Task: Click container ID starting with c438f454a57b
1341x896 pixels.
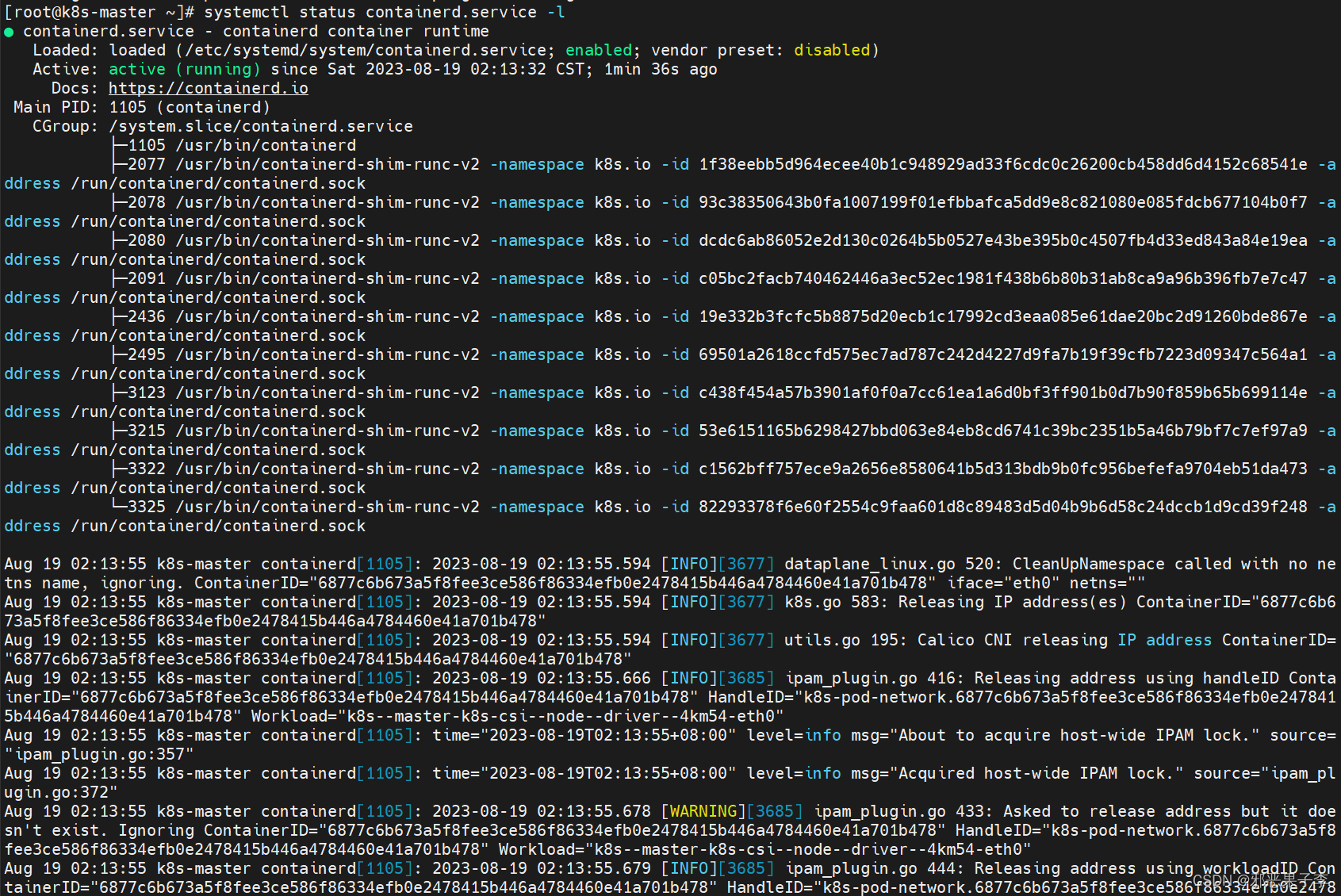Action: click(1003, 392)
